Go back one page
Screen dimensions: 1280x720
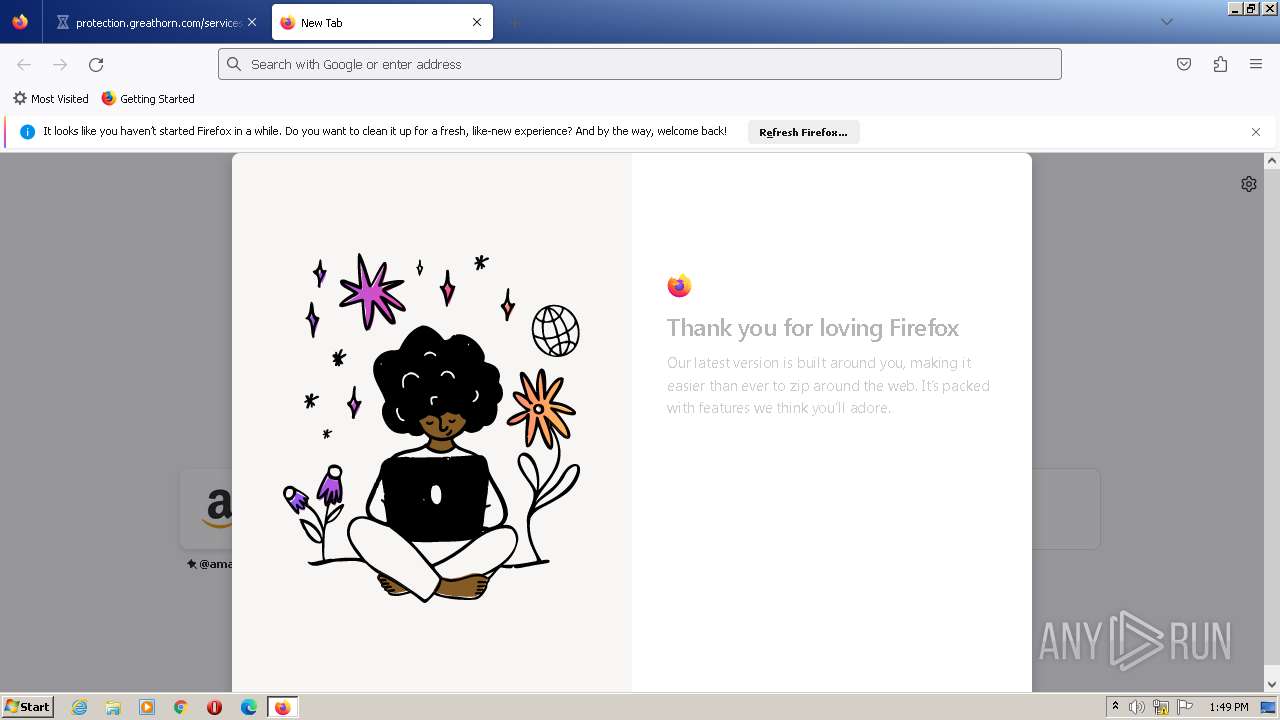point(24,64)
